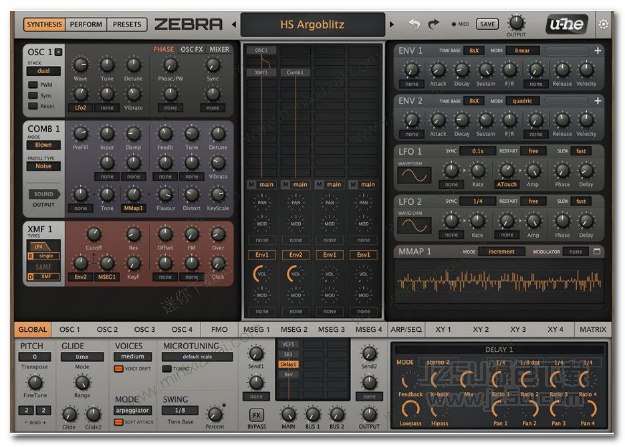625x447 pixels.
Task: Click the LFO 1 waveform display
Action: tap(414, 175)
